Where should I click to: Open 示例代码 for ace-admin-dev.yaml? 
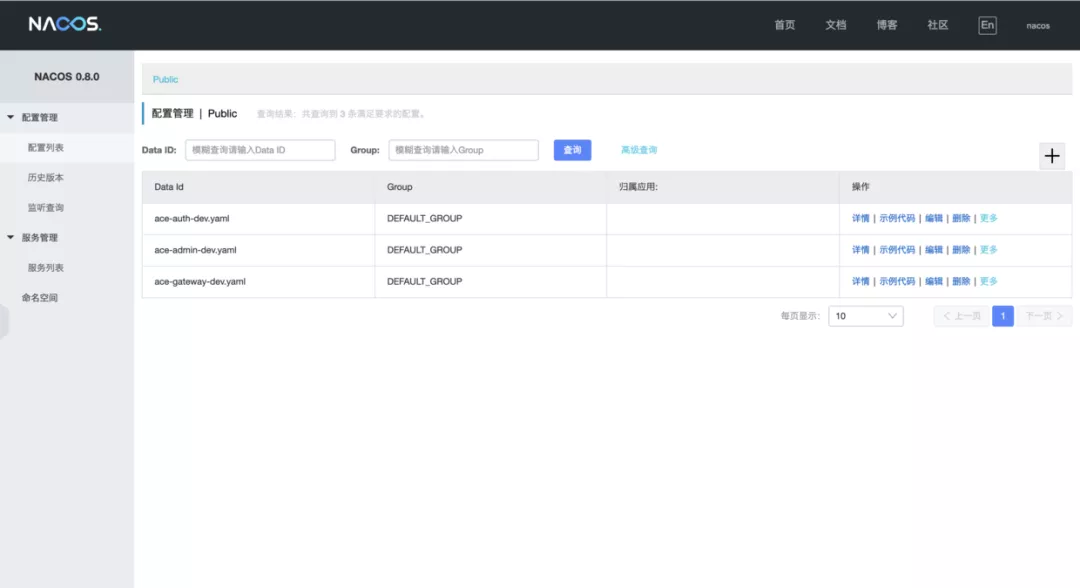click(x=898, y=250)
